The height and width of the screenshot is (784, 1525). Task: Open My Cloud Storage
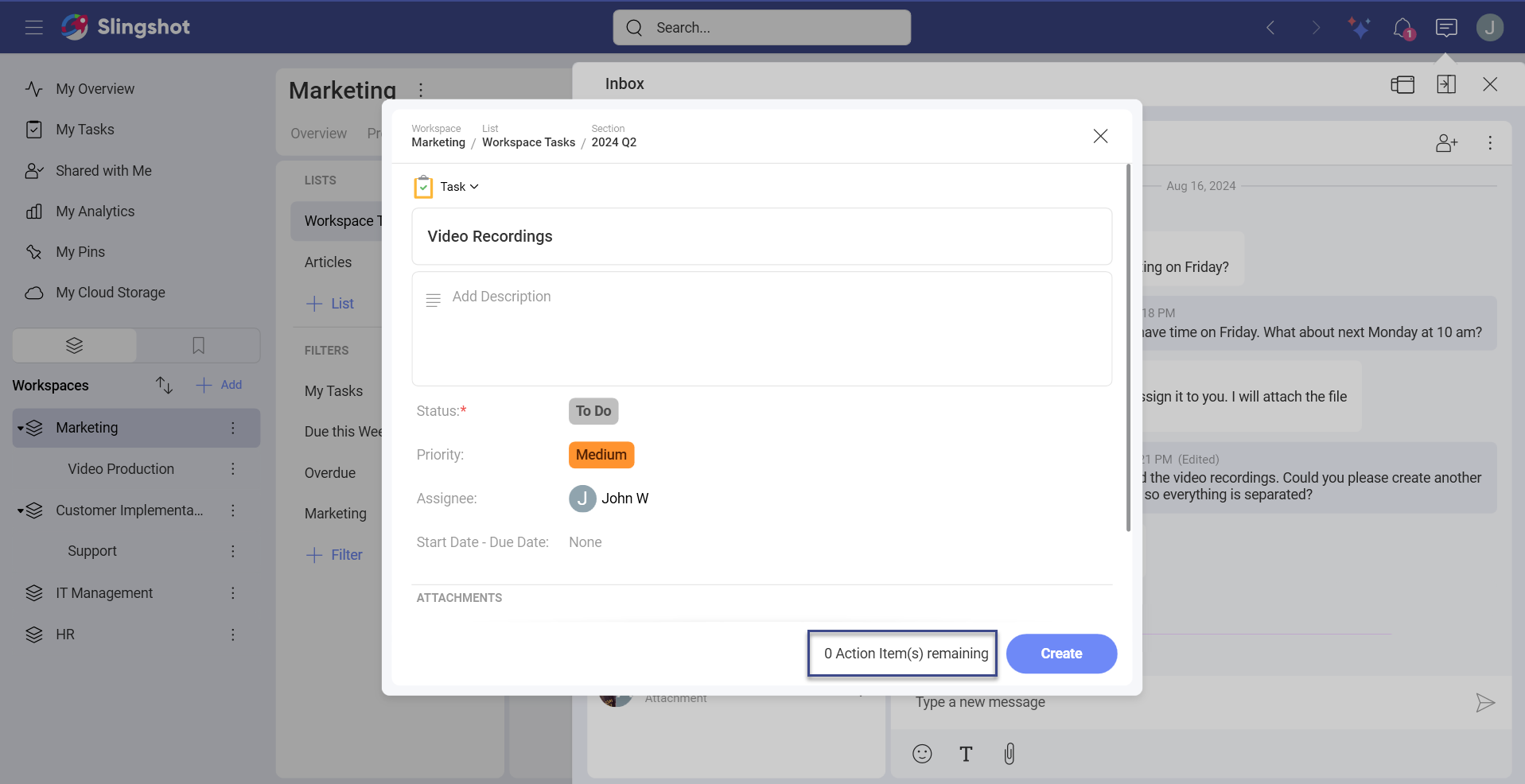(111, 293)
